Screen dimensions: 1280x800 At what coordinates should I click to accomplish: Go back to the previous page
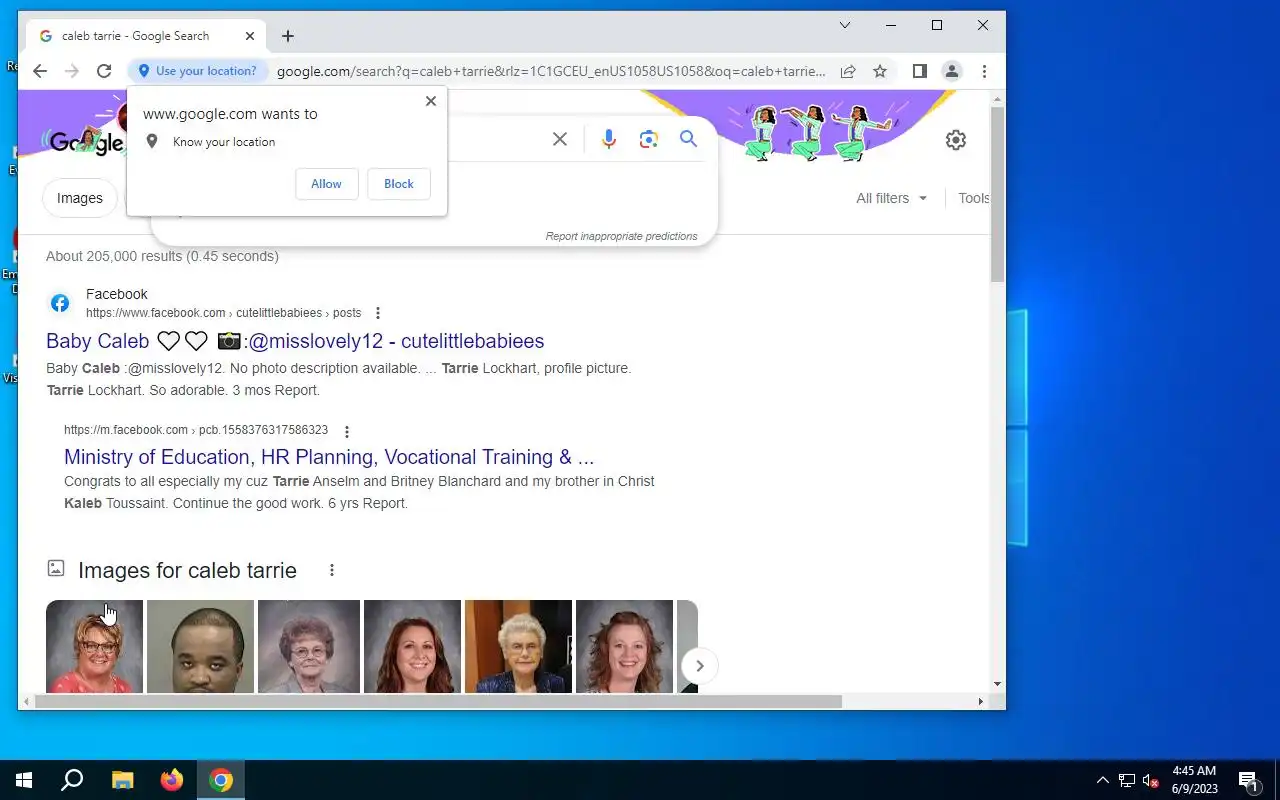point(40,71)
